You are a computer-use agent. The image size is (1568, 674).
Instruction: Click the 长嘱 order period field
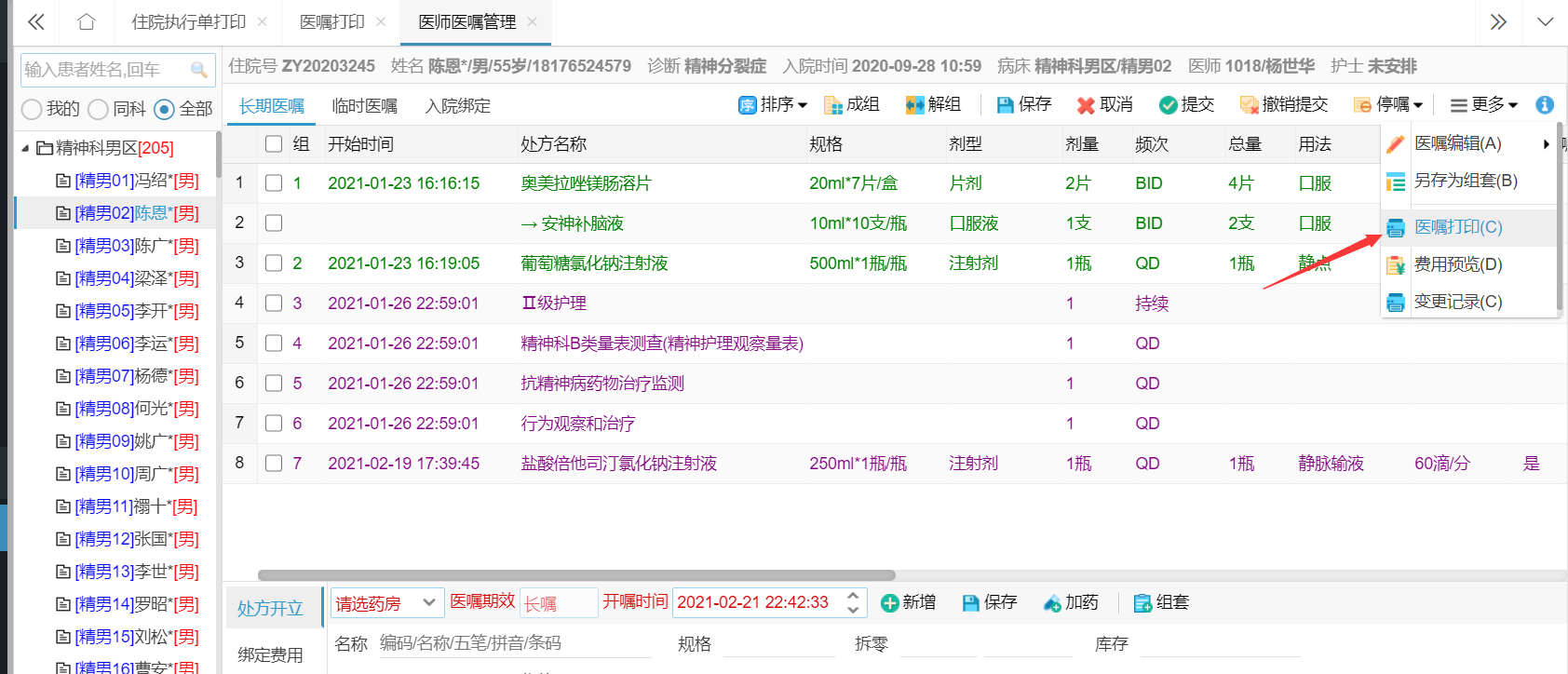pos(559,603)
